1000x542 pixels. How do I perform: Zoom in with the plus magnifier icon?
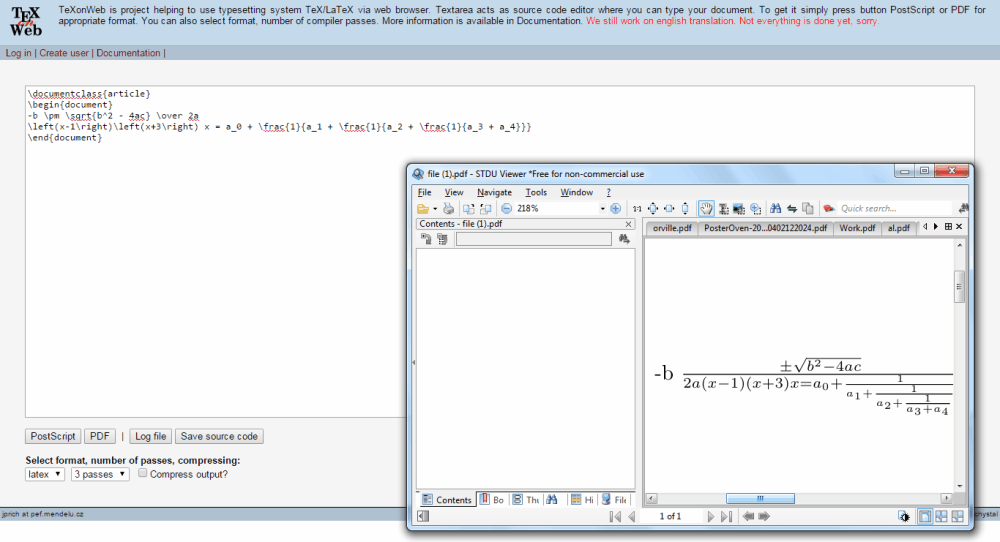(615, 209)
